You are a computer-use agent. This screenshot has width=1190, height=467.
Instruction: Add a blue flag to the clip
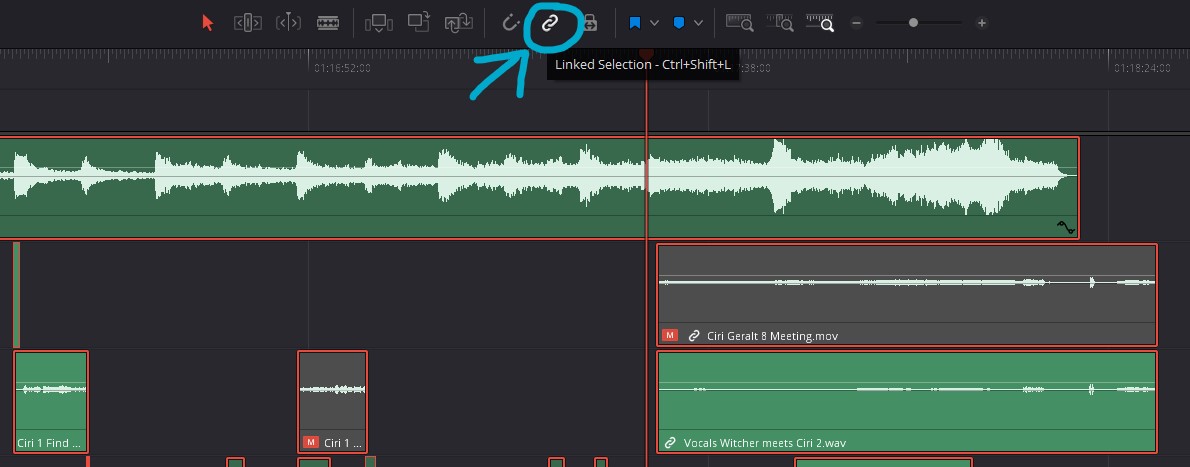(x=634, y=23)
